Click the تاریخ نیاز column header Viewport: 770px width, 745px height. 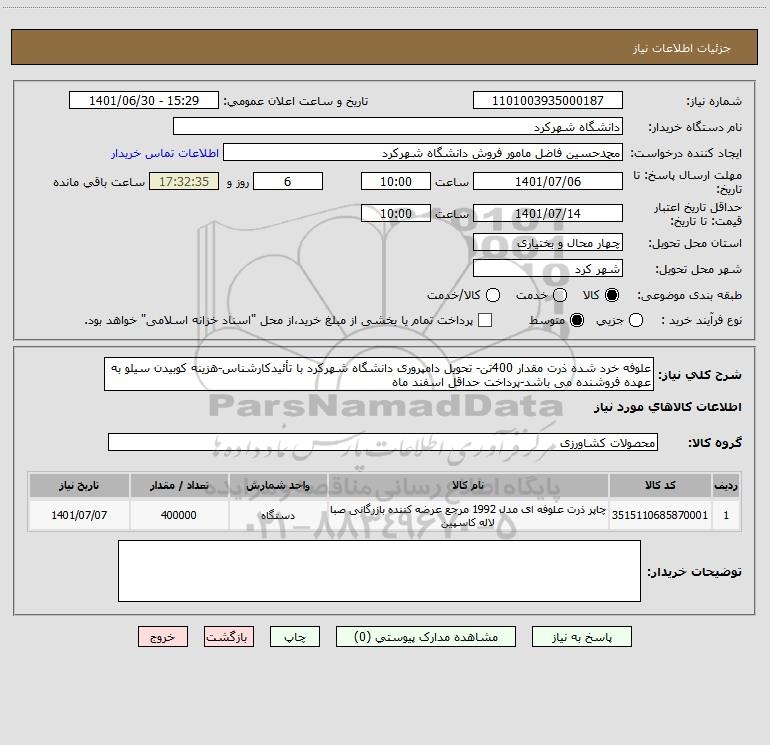(x=79, y=485)
